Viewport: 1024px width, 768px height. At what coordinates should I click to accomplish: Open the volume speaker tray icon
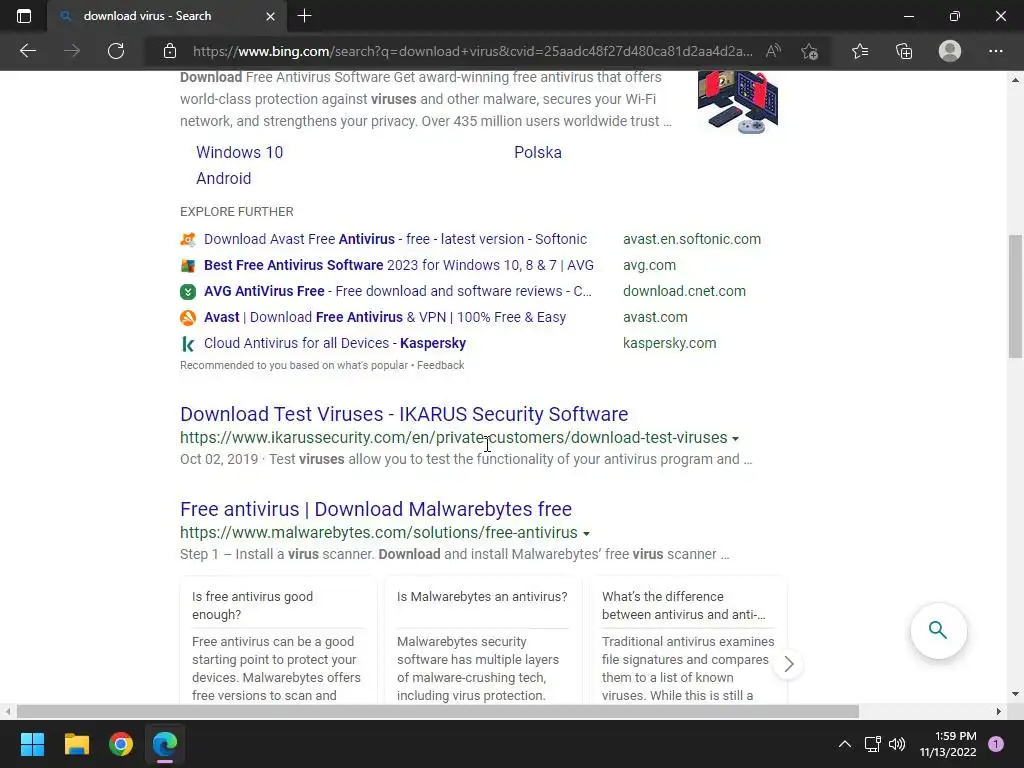[x=897, y=744]
